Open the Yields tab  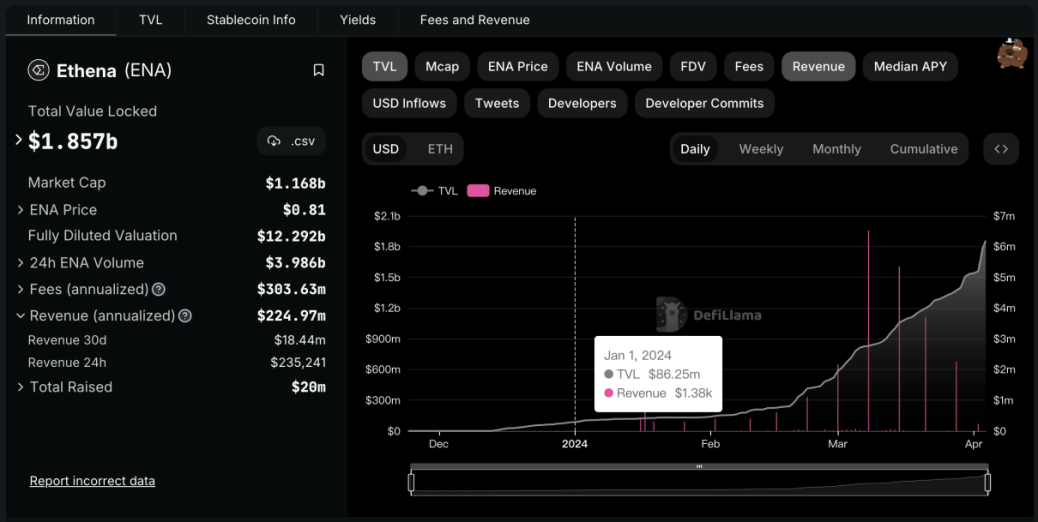[357, 20]
